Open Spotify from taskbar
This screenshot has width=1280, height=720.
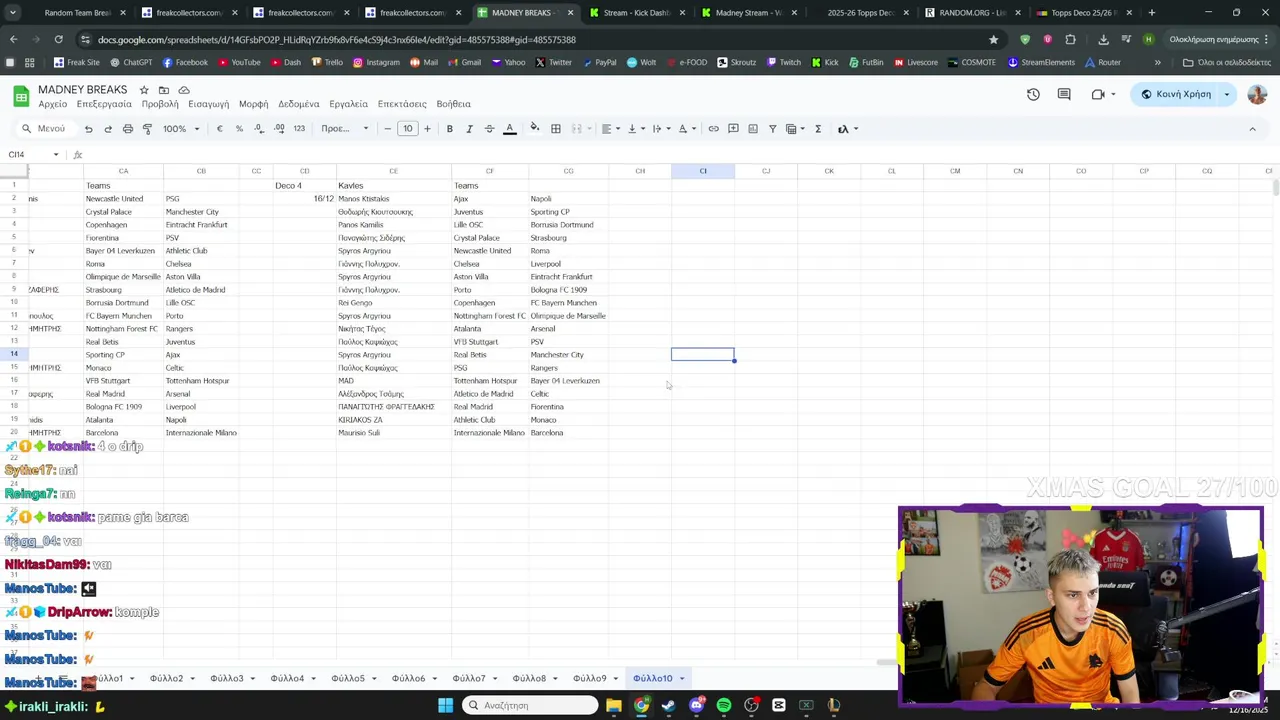724,705
